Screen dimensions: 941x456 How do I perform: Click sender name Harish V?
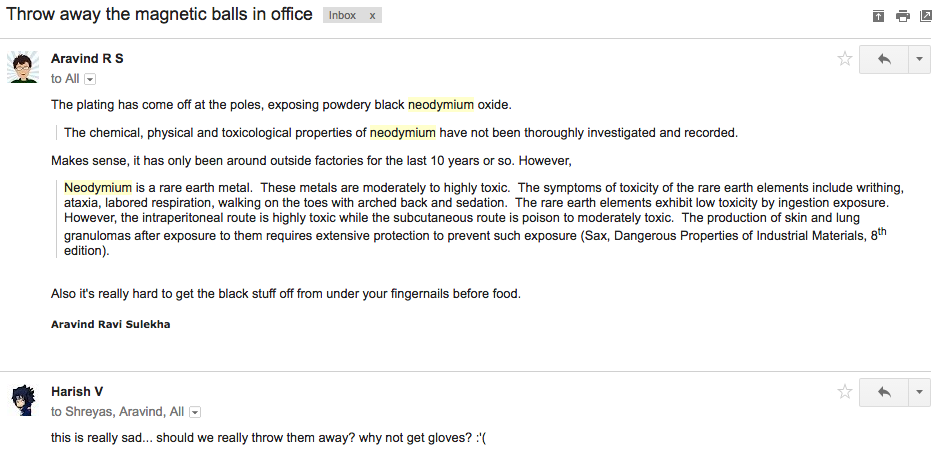77,392
